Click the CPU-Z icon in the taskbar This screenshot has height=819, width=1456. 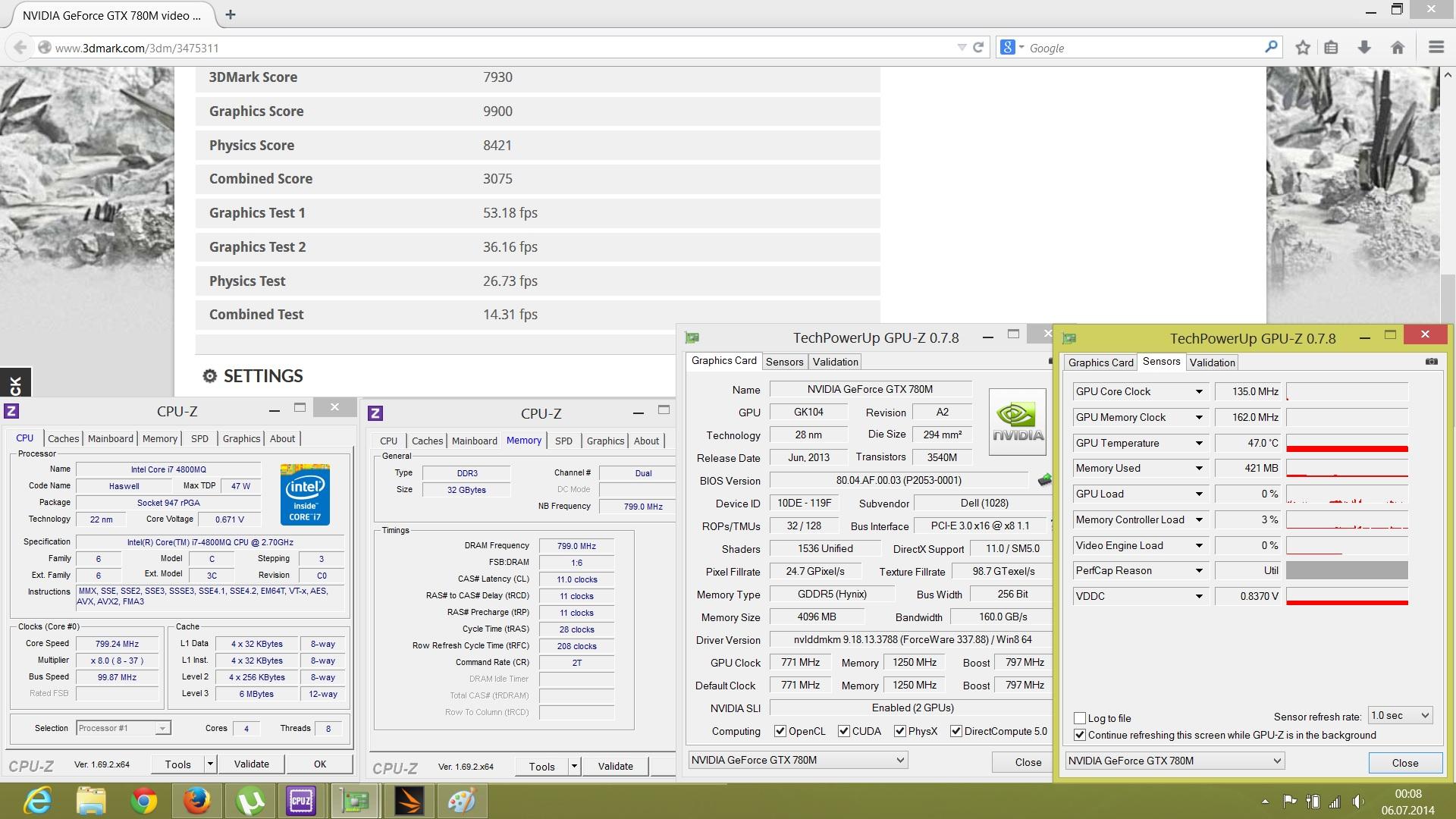click(x=301, y=801)
